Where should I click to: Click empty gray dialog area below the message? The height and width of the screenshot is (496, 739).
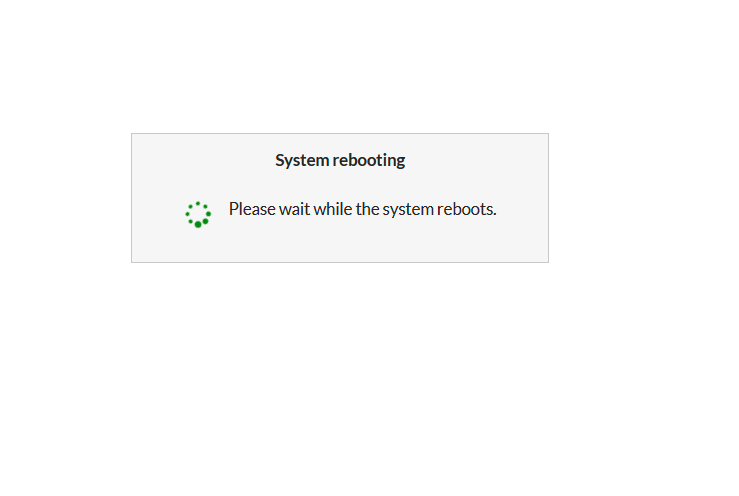[x=340, y=243]
